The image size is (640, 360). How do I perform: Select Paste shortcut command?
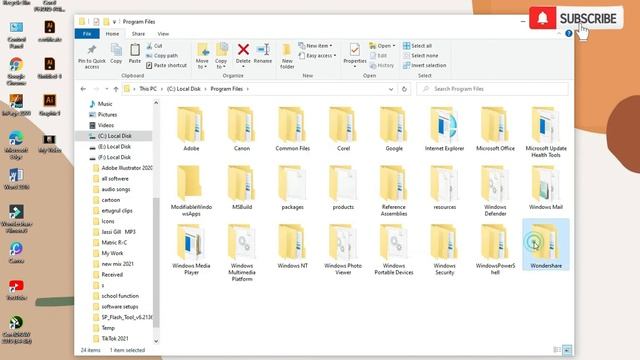[166, 65]
